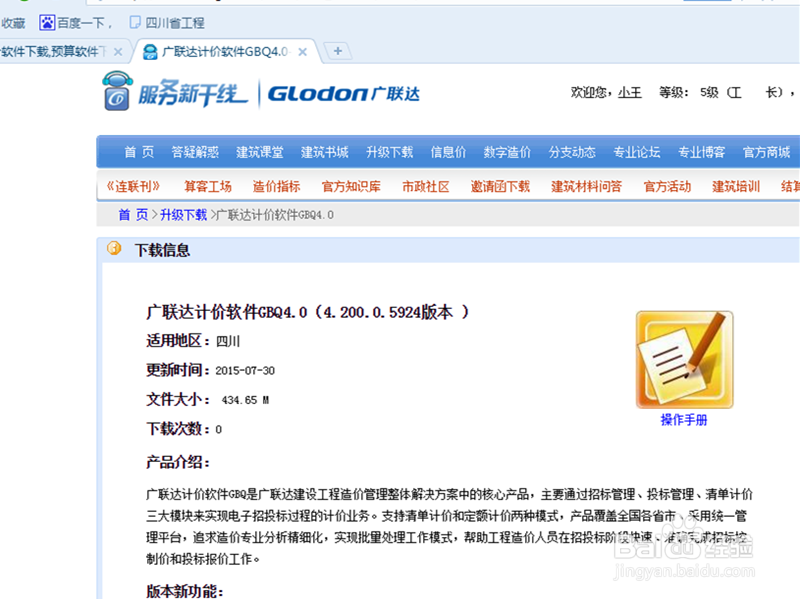This screenshot has width=800, height=599.
Task: Open a new browser tab
Action: [x=337, y=51]
